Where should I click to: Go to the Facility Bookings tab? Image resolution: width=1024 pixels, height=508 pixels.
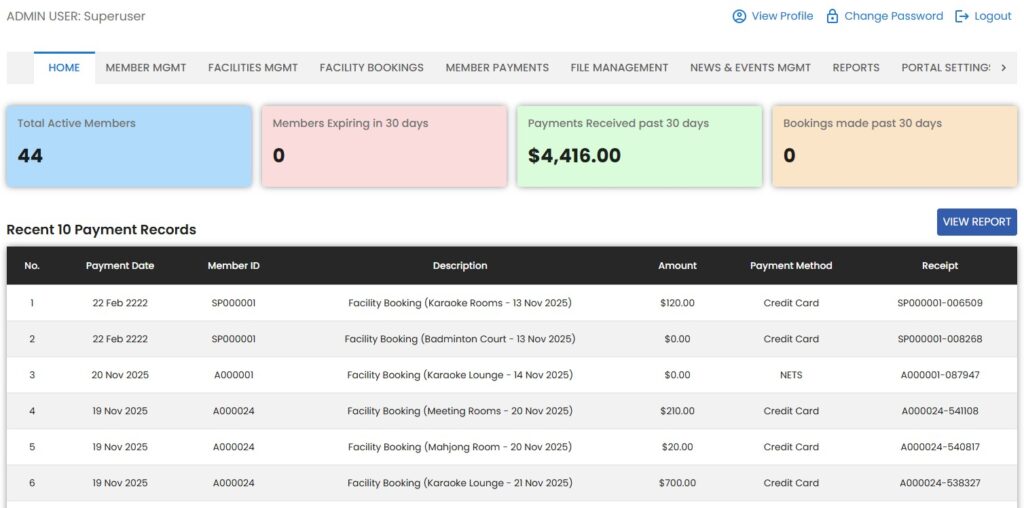click(x=371, y=68)
